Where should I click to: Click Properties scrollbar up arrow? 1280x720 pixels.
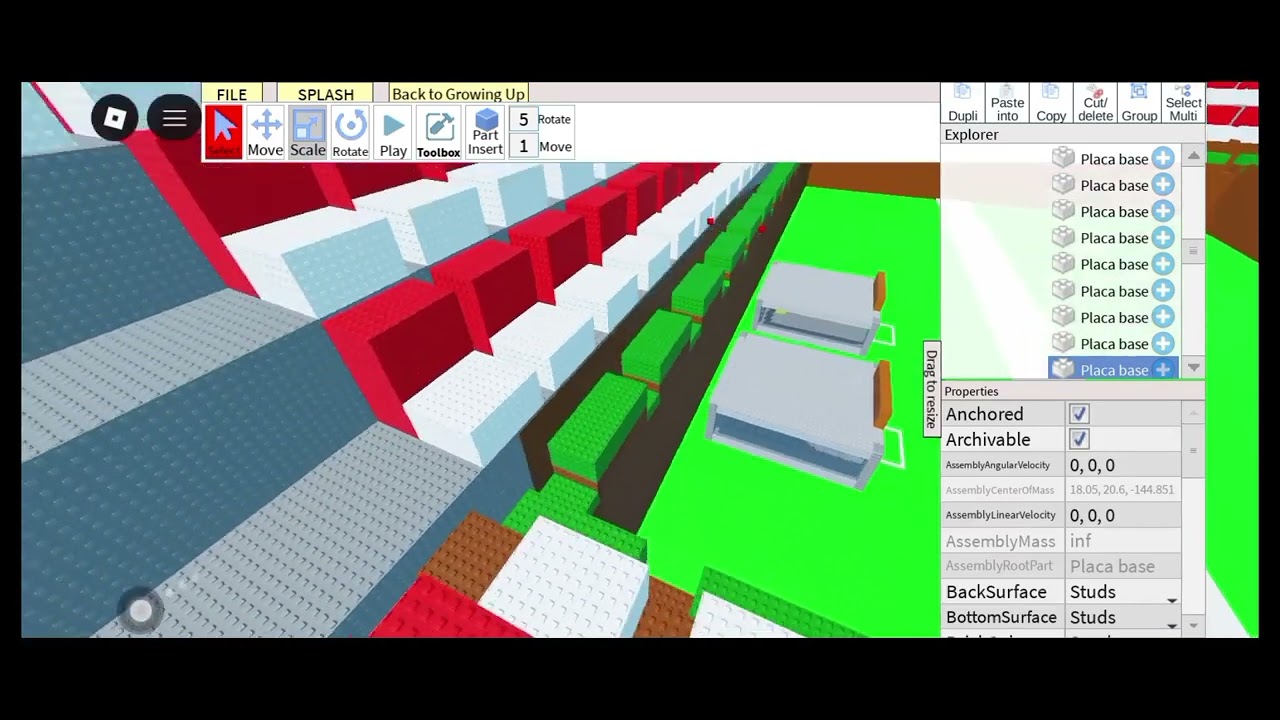click(x=1193, y=412)
